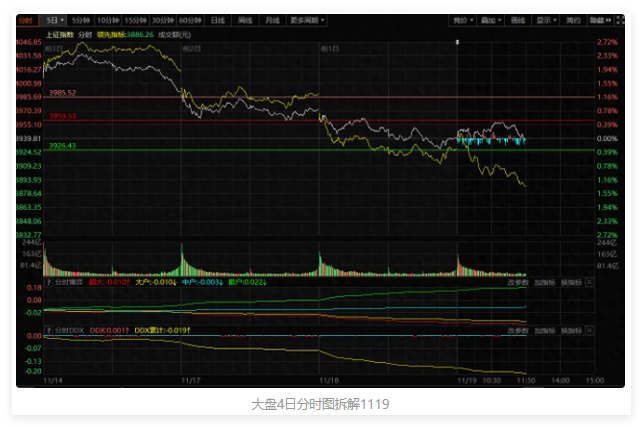
Task: Expand the 显示 display dropdown
Action: point(546,20)
